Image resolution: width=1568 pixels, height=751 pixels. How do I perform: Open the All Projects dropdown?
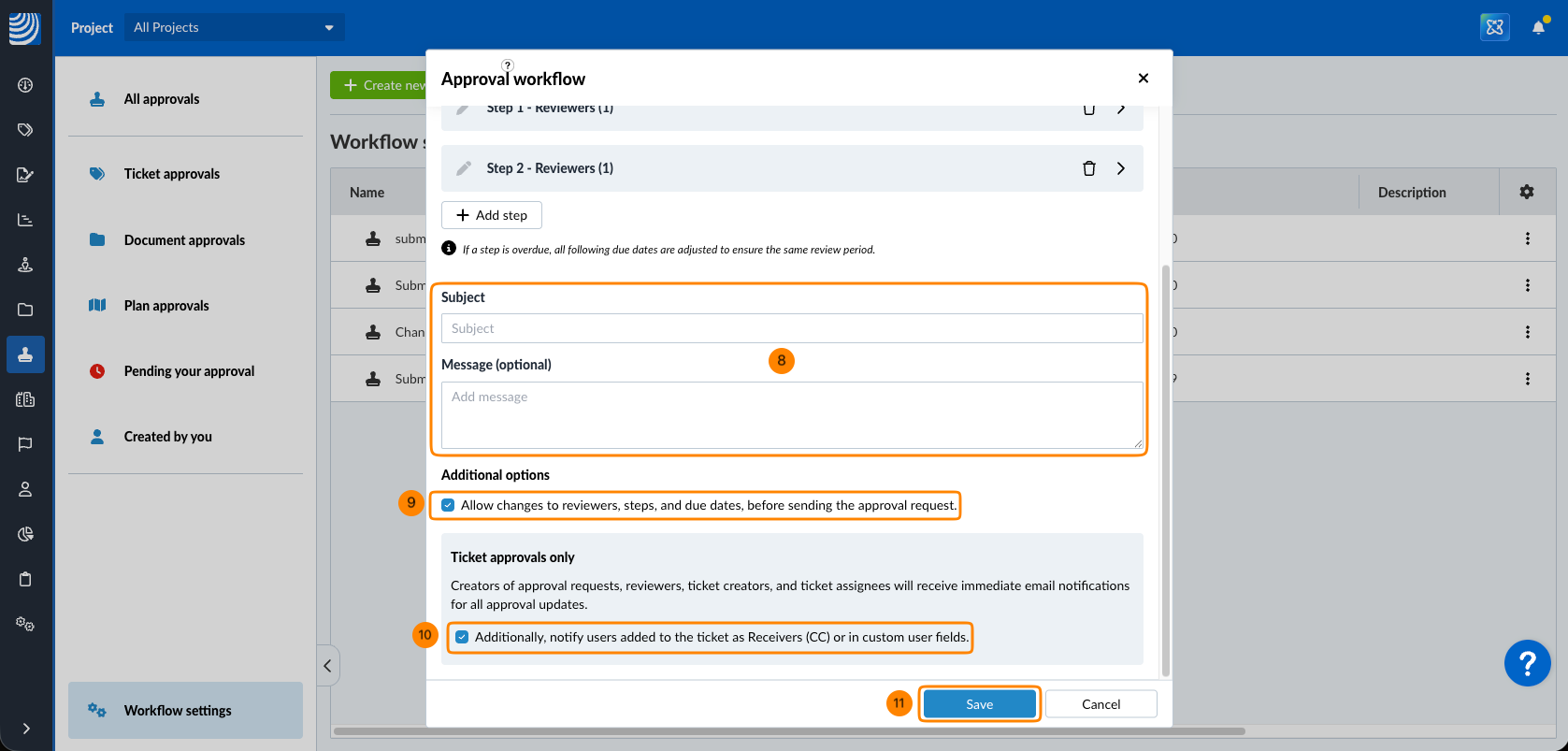(x=234, y=27)
